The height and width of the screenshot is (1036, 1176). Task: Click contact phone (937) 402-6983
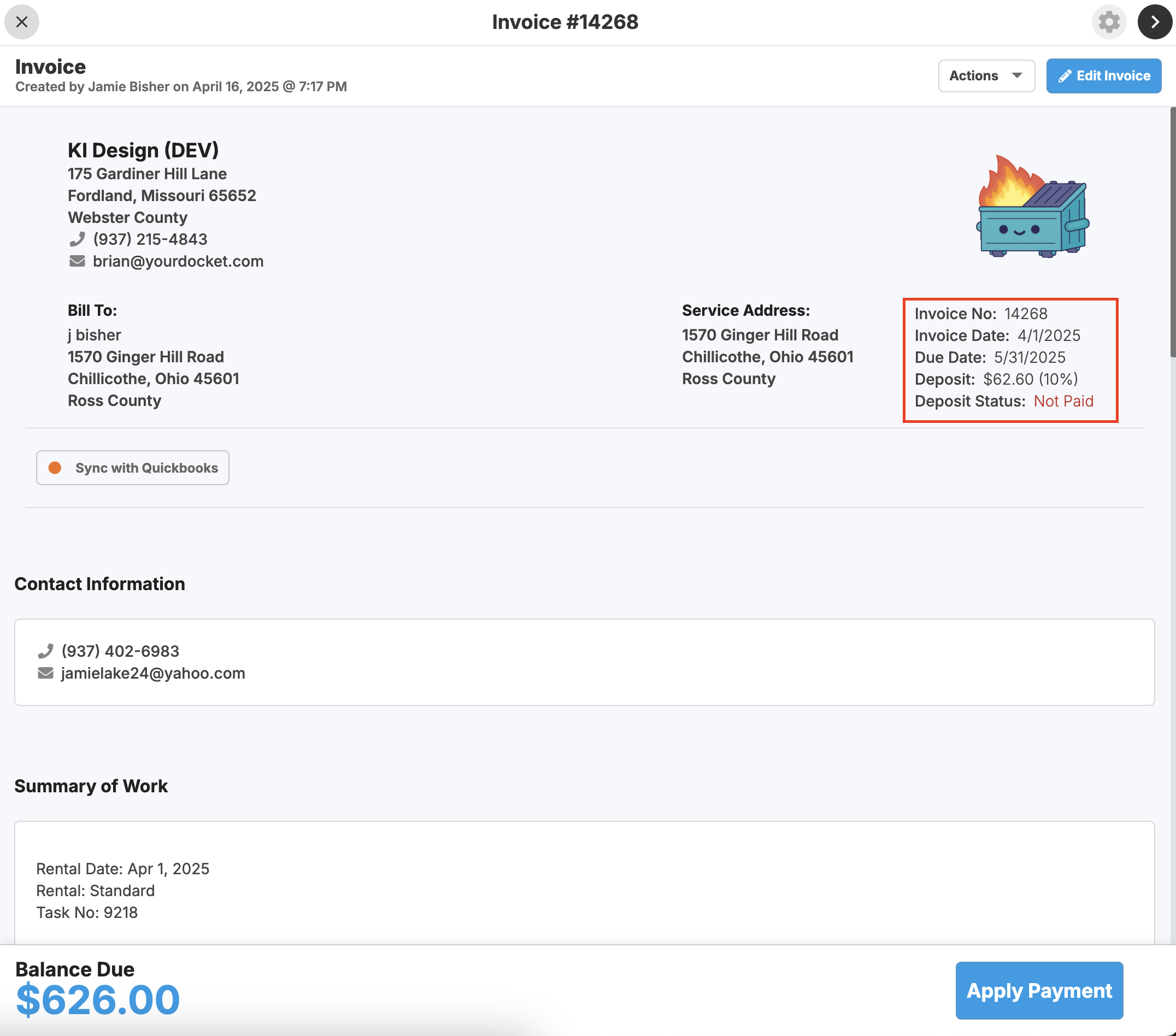pos(120,651)
